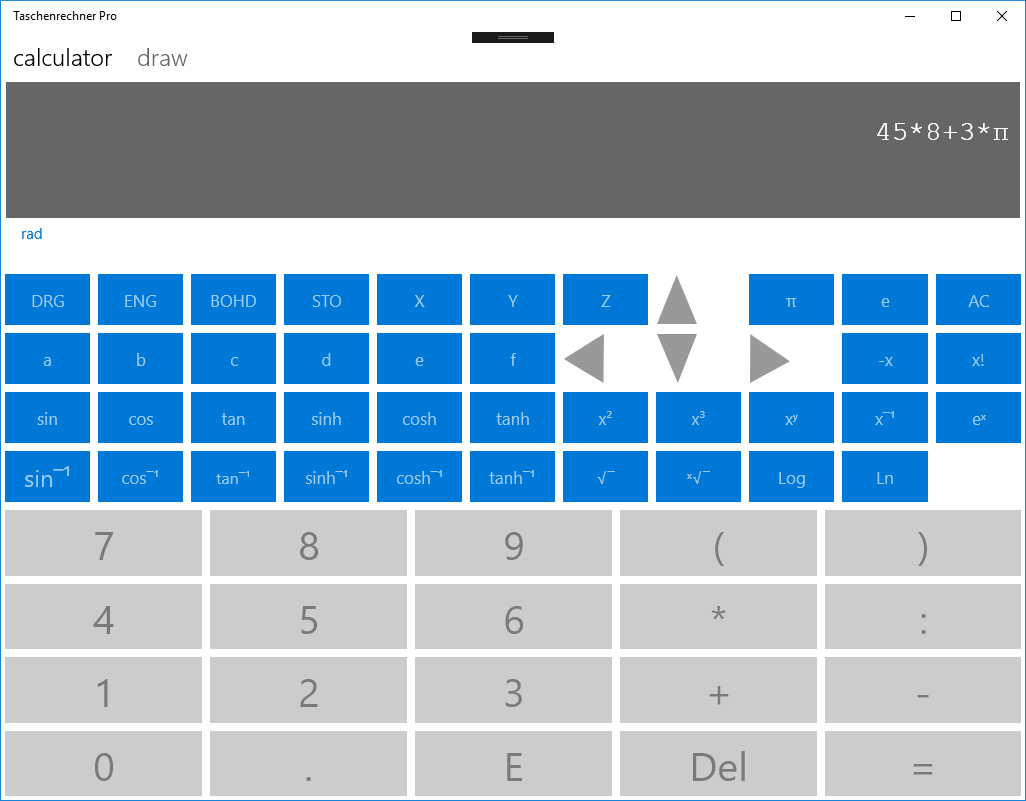
Task: Click the x squared button
Action: [605, 418]
